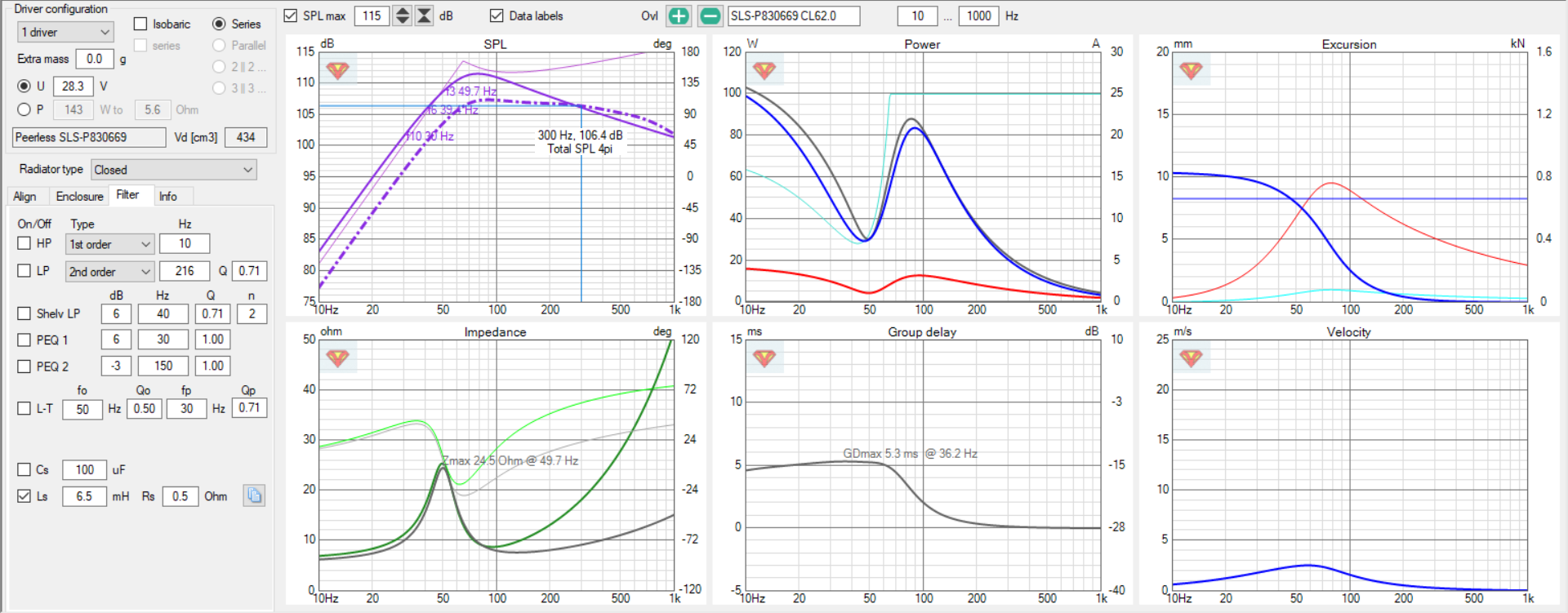Click SPL max up/down stepper arrows
This screenshot has height=613, width=1568.
(402, 16)
